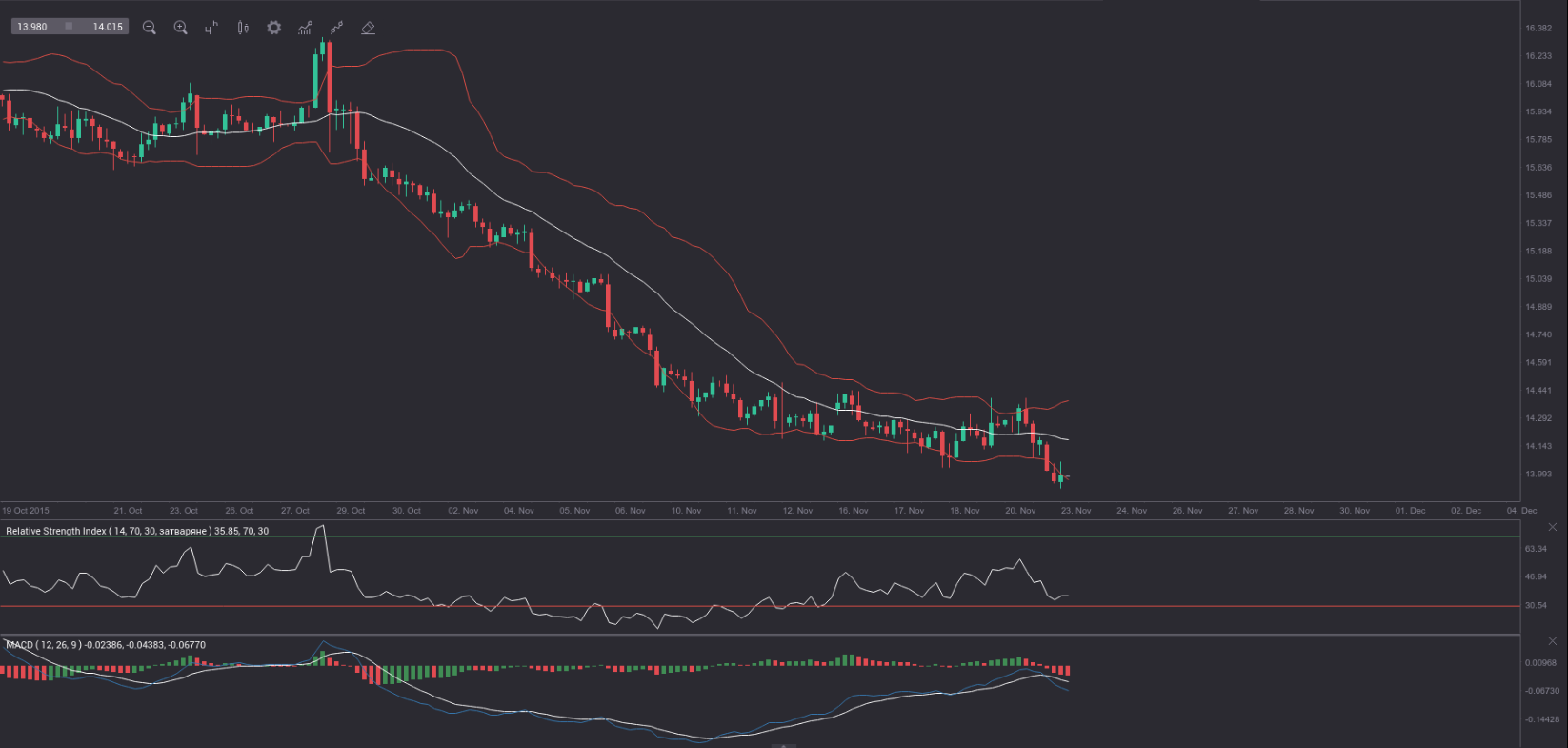1568x748 pixels.
Task: Click the 14.015 buy price
Action: point(107,27)
